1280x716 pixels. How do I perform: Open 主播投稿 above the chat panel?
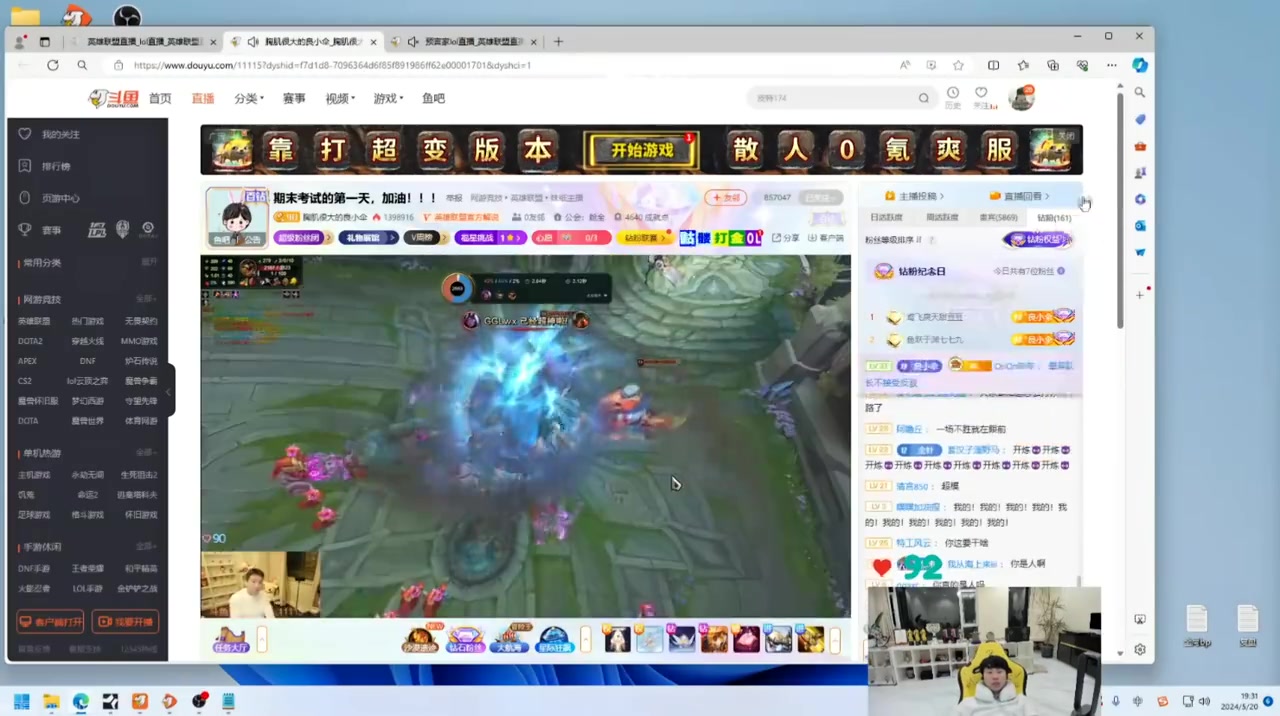tap(915, 196)
